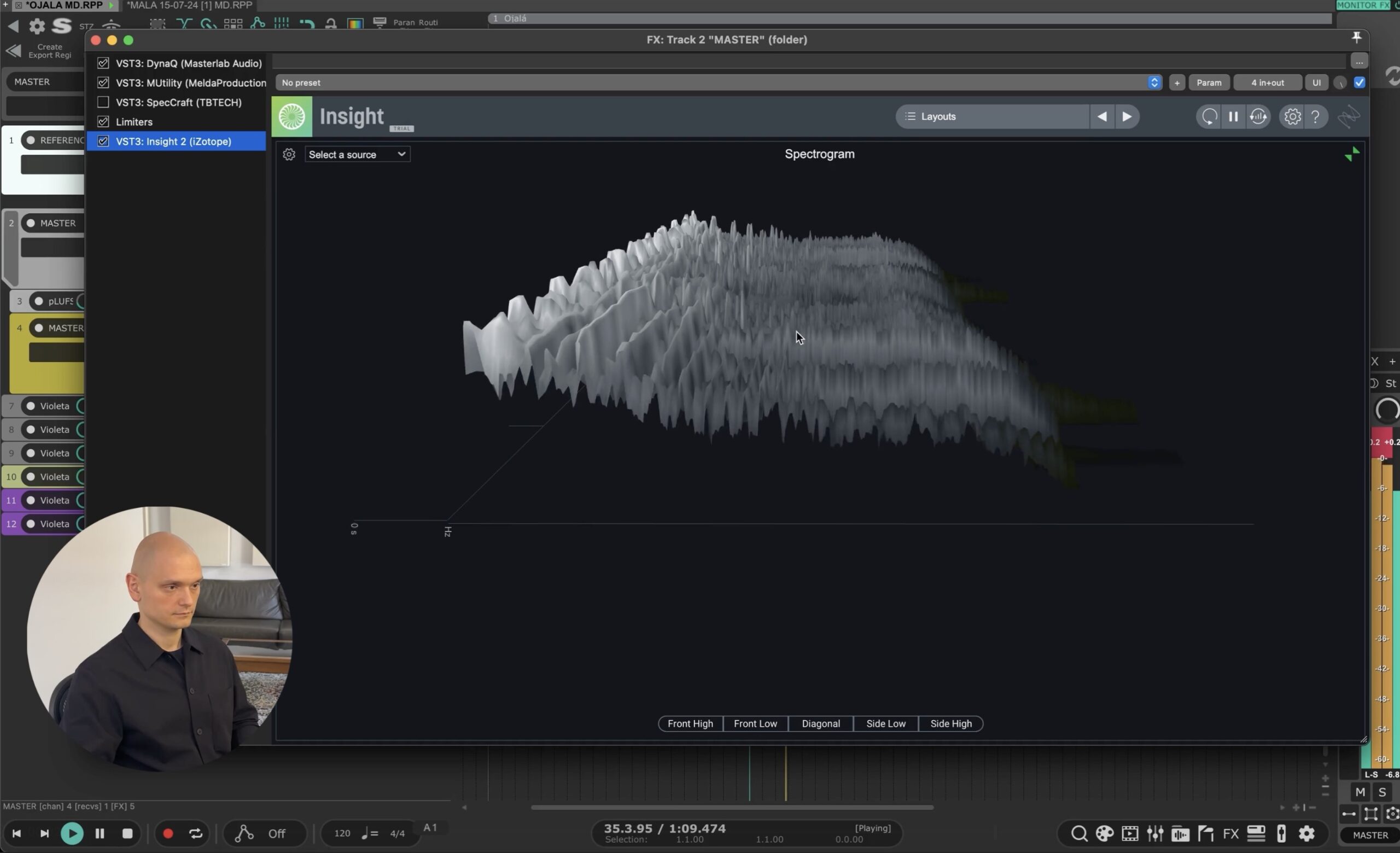Open Spectrogram panel settings gear
This screenshot has height=853, width=1400.
pos(289,155)
